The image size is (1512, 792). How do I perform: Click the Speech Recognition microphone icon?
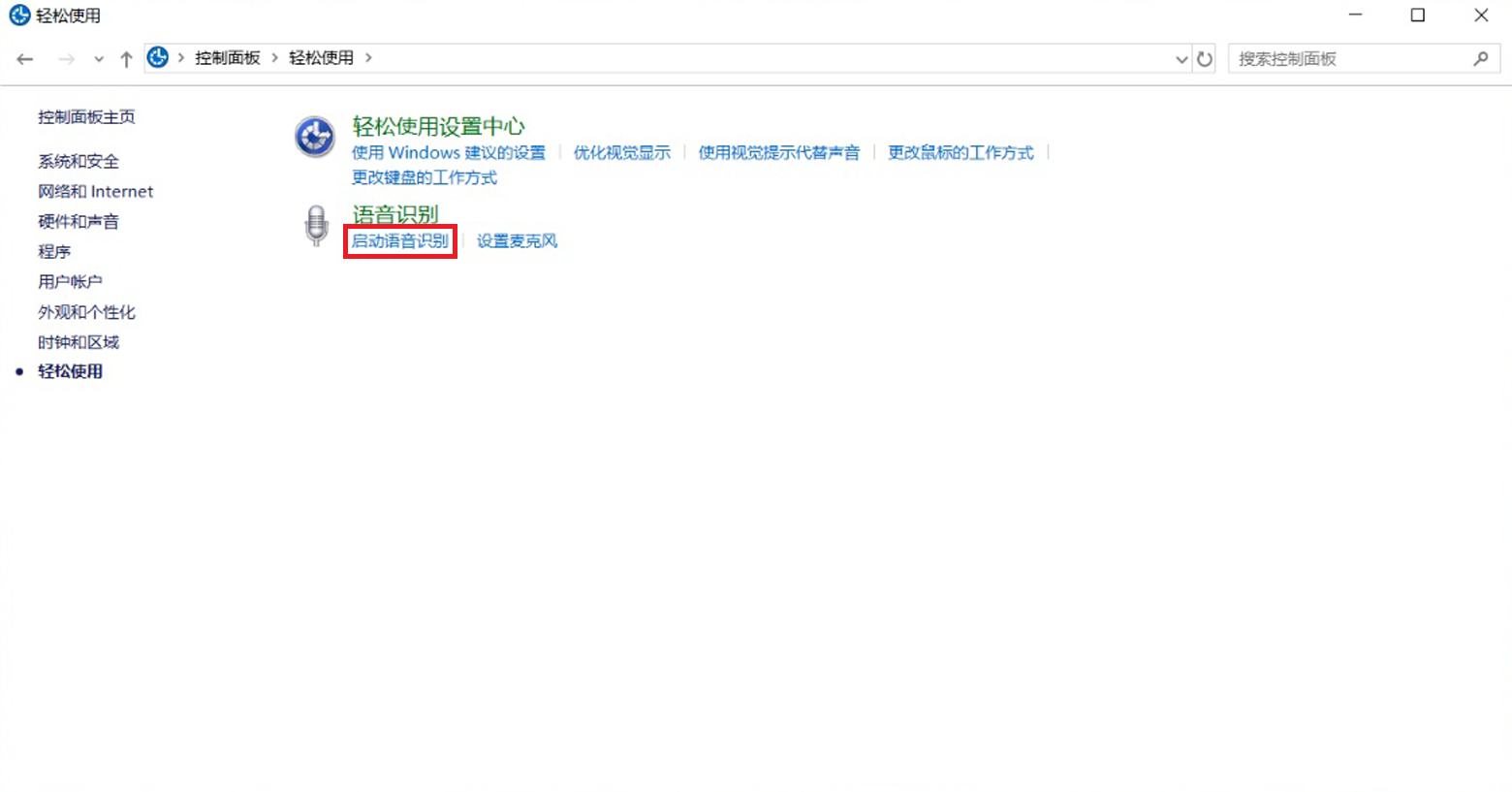coord(316,226)
